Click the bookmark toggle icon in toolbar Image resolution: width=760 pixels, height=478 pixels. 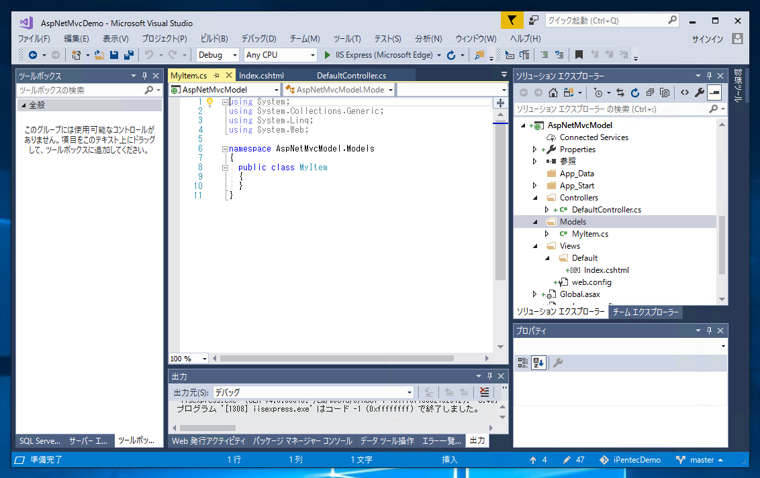point(579,55)
